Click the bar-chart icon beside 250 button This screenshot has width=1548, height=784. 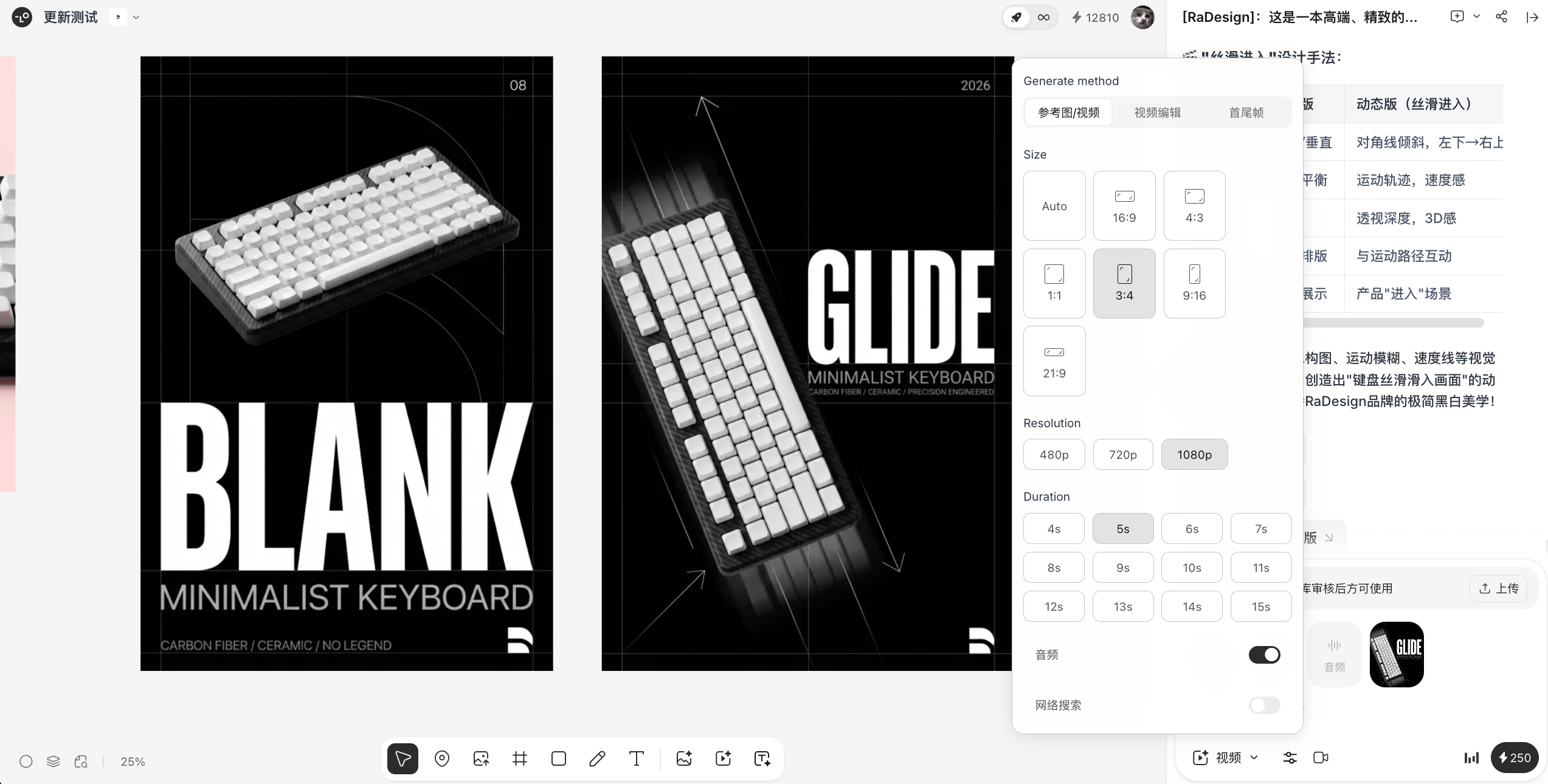click(x=1471, y=758)
